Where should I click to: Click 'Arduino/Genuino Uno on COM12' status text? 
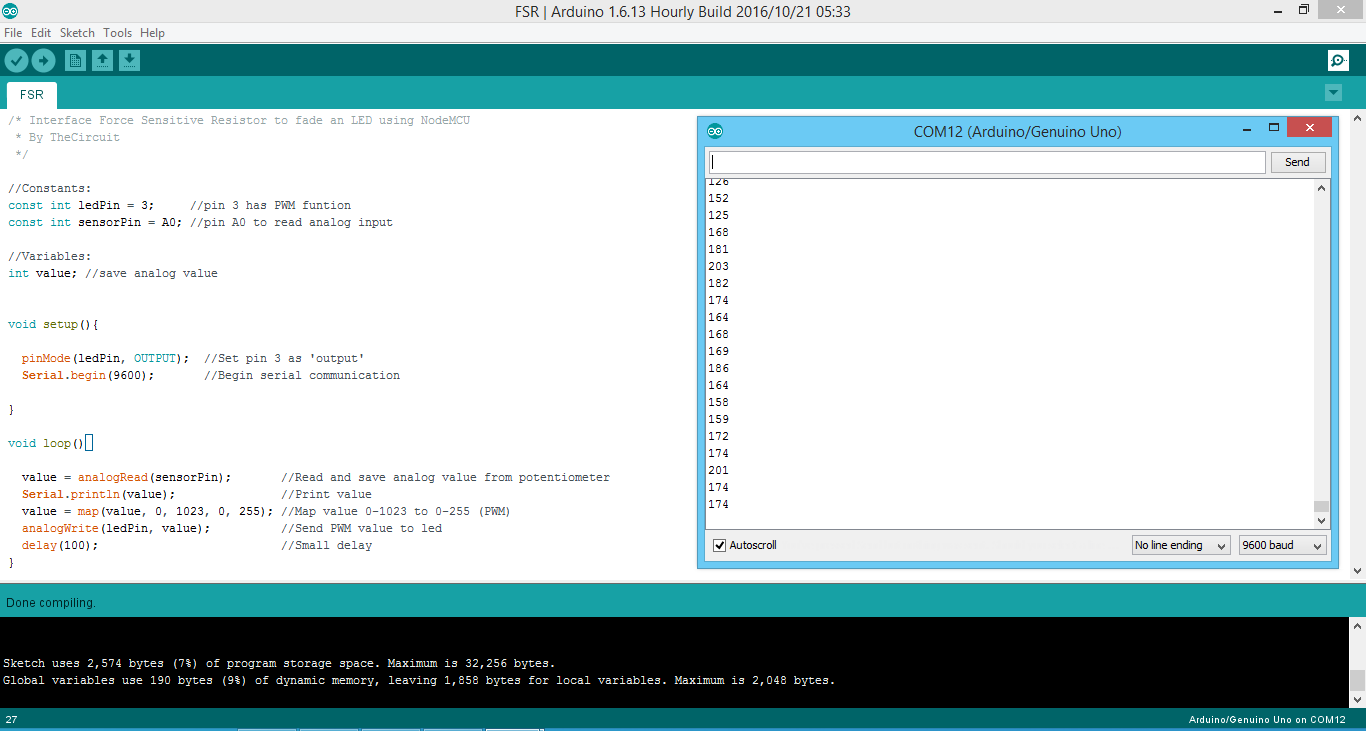(1267, 720)
